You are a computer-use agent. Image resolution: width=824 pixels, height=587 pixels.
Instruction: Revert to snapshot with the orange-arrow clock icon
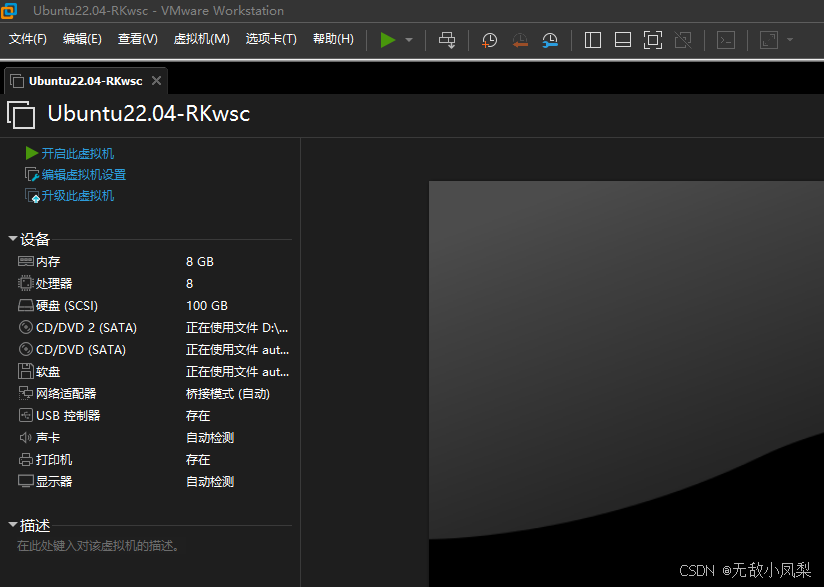tap(520, 40)
